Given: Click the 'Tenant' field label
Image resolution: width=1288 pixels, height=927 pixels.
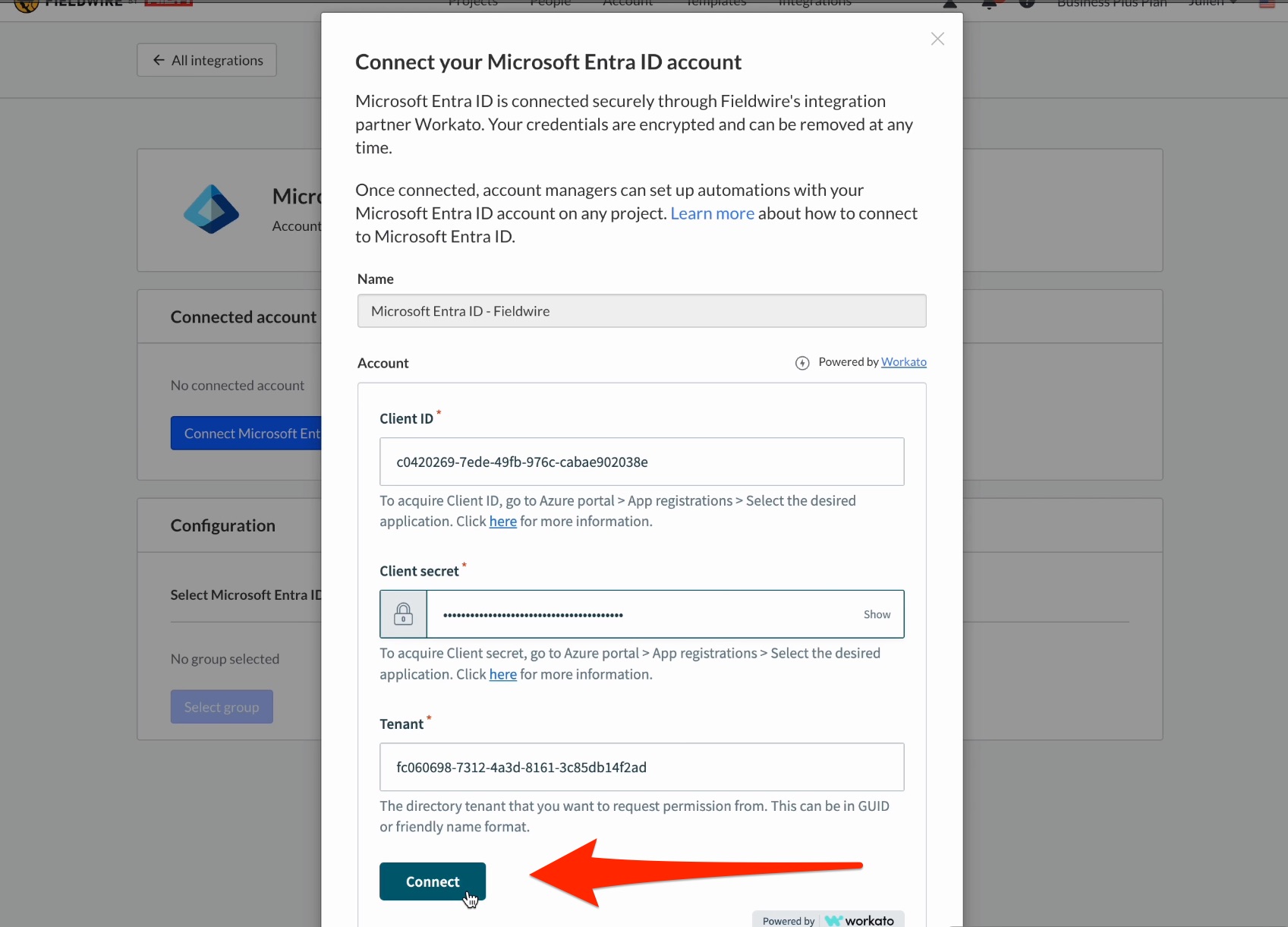Looking at the screenshot, I should pos(402,724).
